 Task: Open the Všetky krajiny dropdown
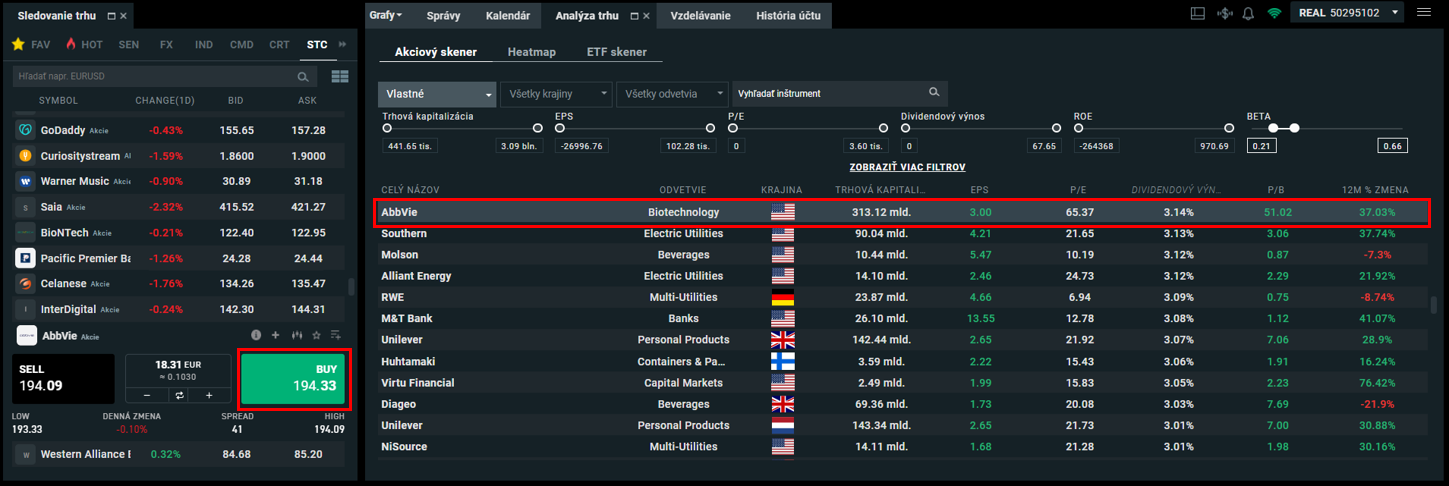click(555, 94)
